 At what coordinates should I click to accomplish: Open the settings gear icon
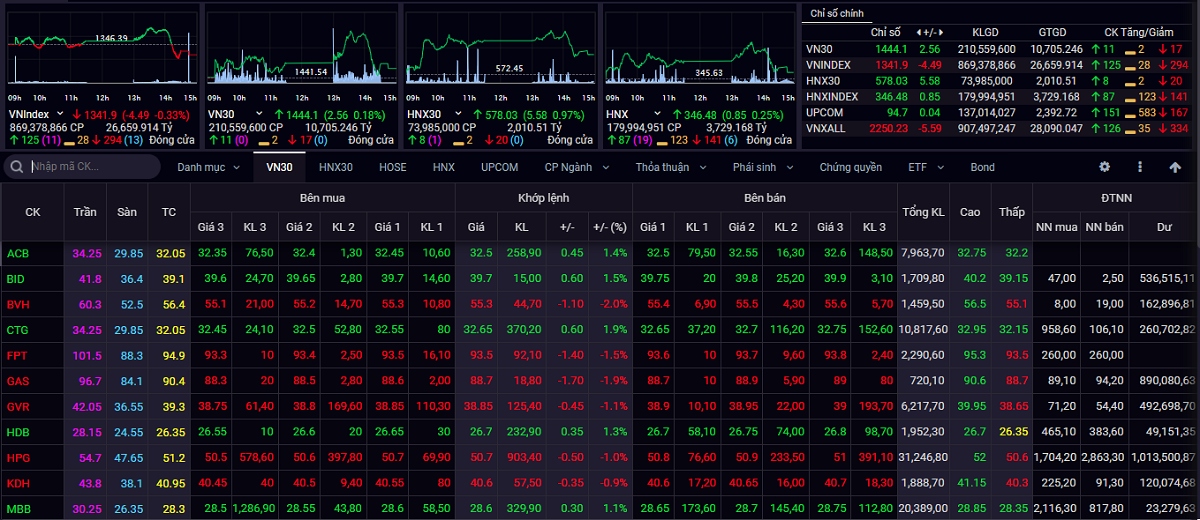tap(1105, 167)
